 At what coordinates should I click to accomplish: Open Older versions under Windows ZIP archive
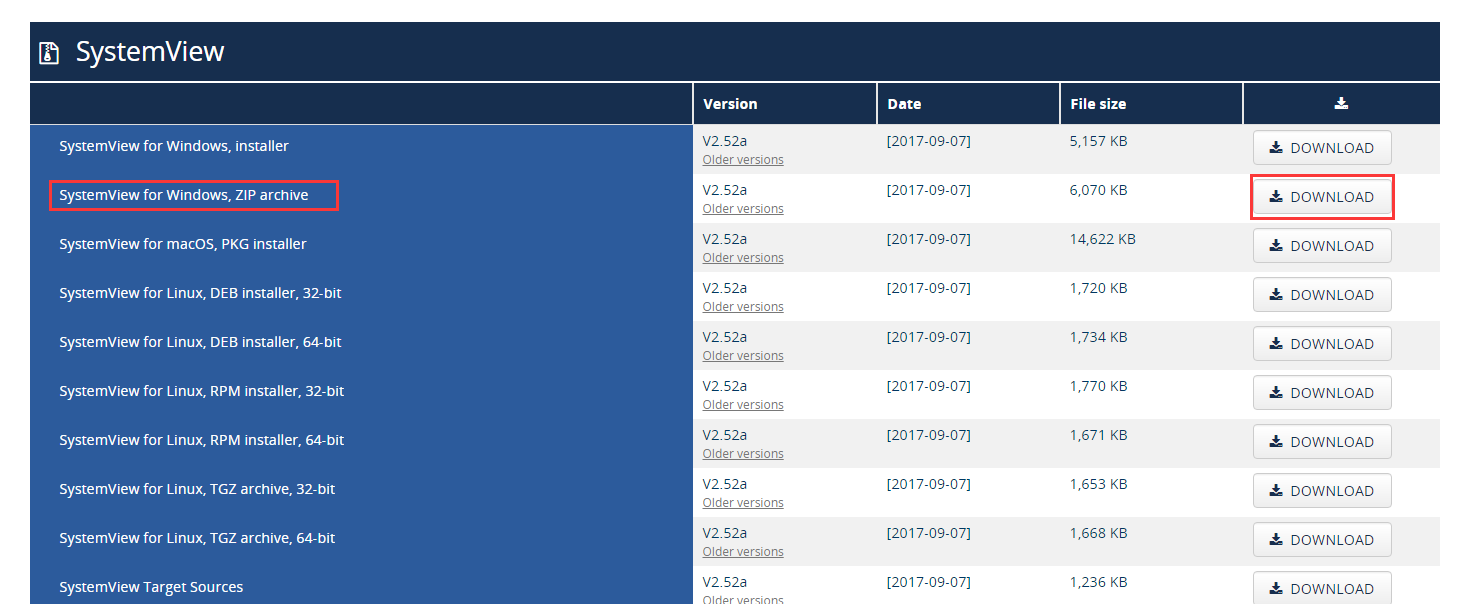[x=742, y=208]
